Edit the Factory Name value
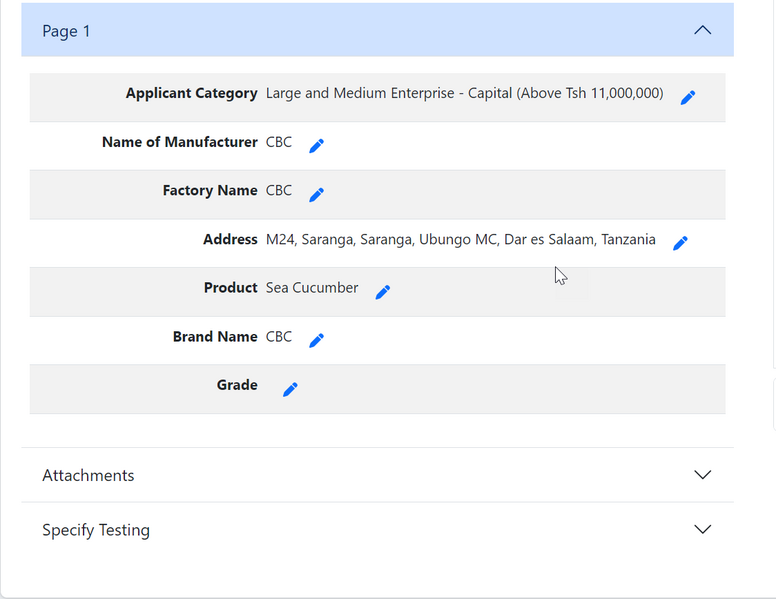776x599 pixels. coord(317,194)
